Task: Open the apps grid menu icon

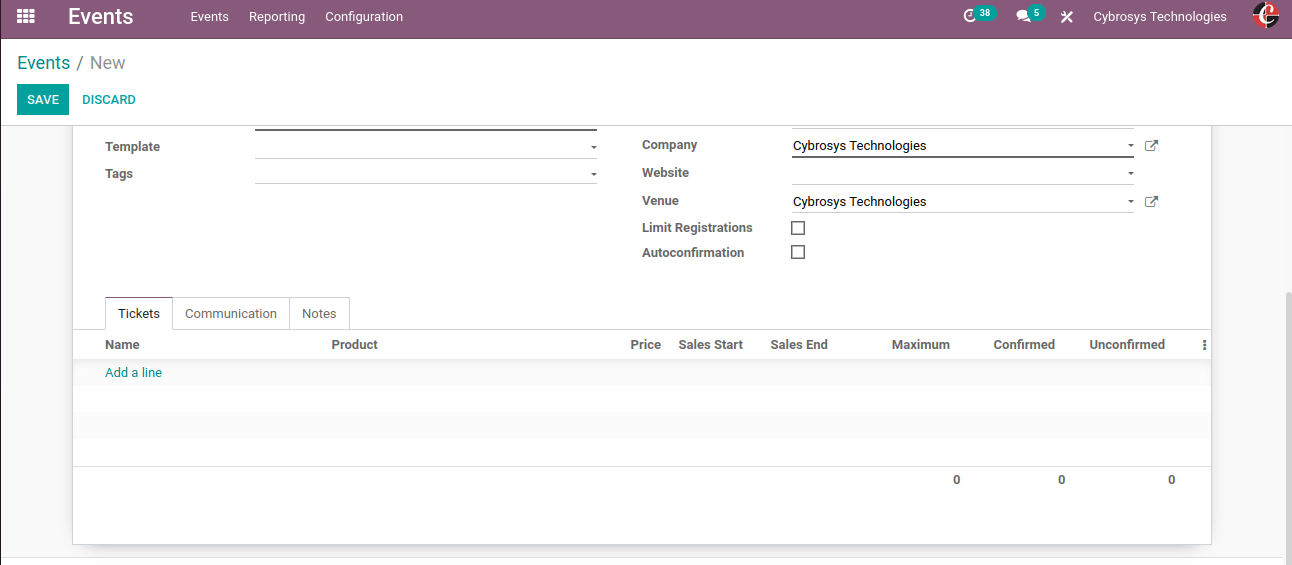Action: [26, 16]
